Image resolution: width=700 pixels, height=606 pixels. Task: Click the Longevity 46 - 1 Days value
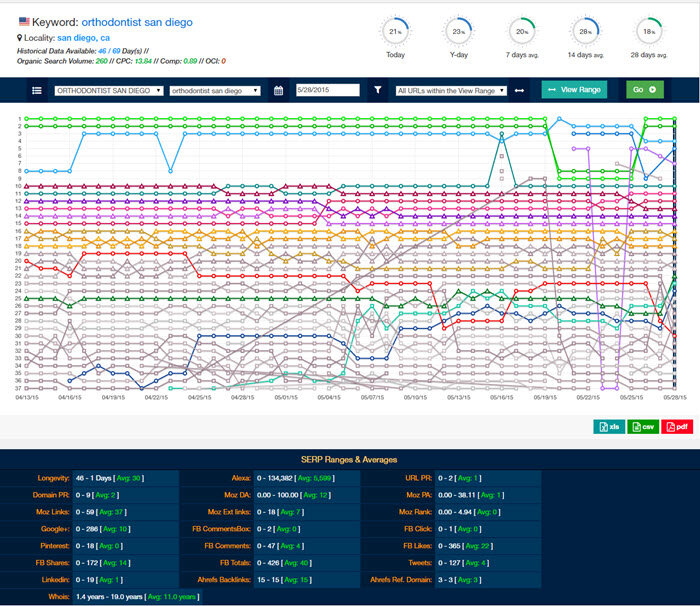click(x=110, y=478)
